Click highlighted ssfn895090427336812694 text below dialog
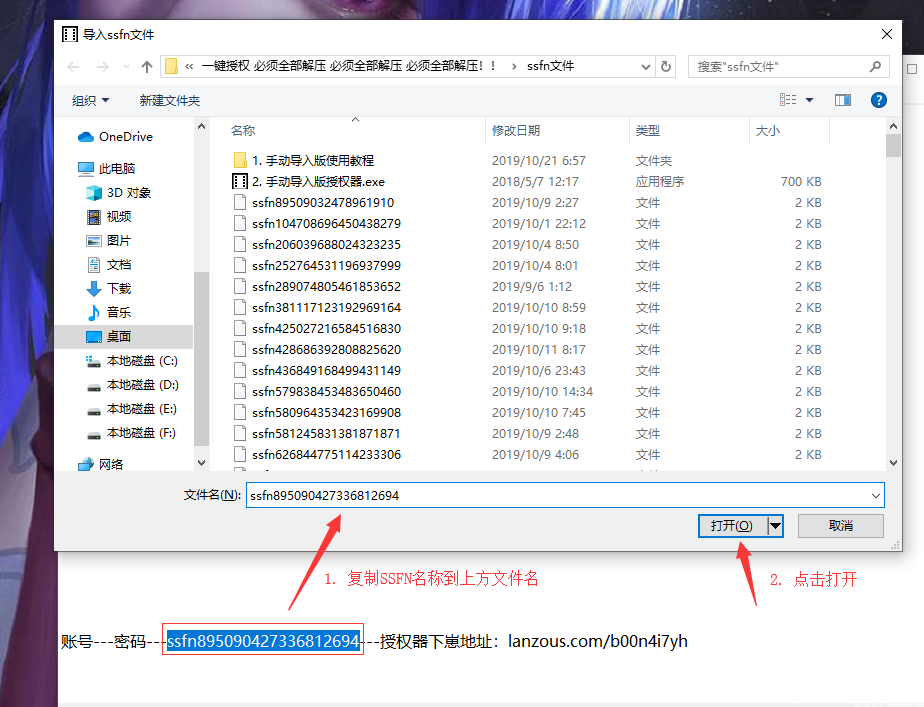 pyautogui.click(x=263, y=640)
